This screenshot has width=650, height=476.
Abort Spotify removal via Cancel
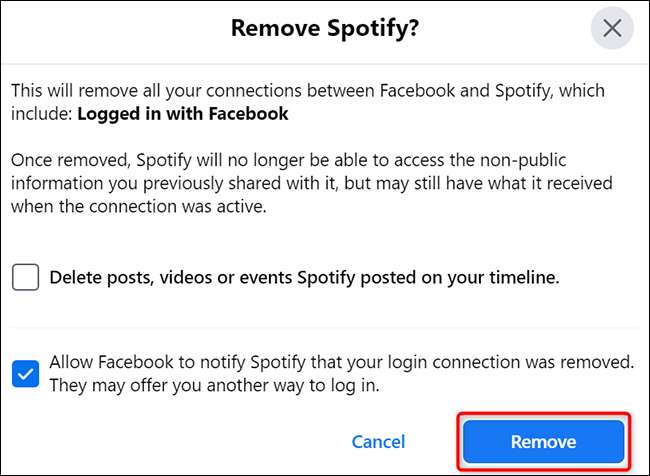click(x=378, y=441)
